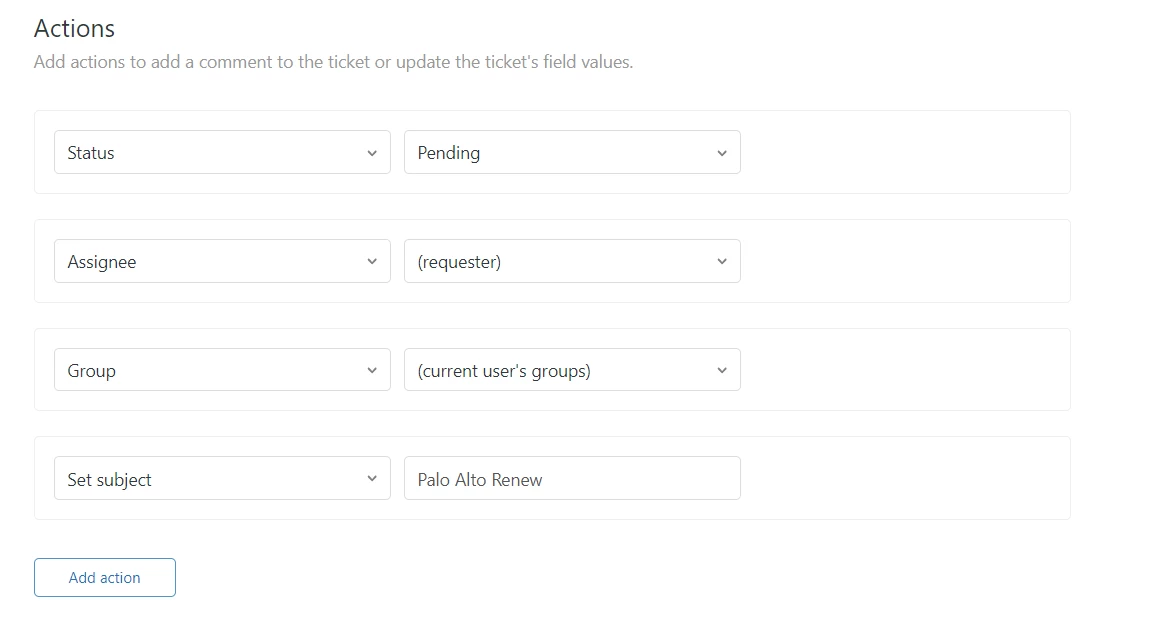Click the Actions section heading
Viewport: 1172px width, 623px height.
point(74,28)
